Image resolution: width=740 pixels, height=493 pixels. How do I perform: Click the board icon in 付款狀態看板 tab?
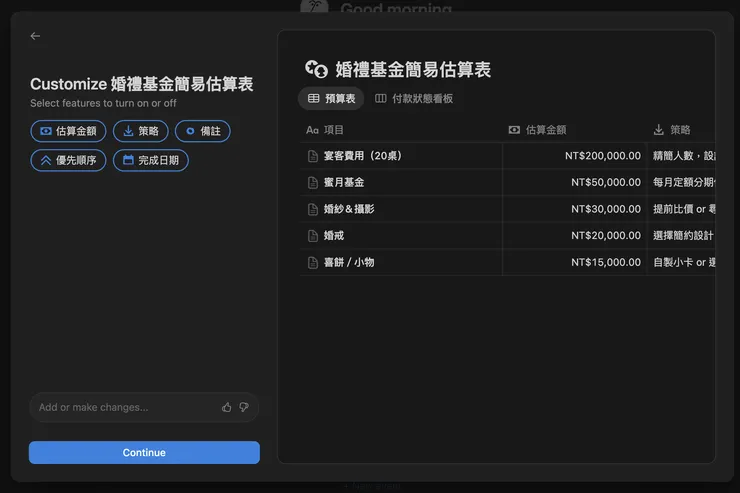point(380,99)
